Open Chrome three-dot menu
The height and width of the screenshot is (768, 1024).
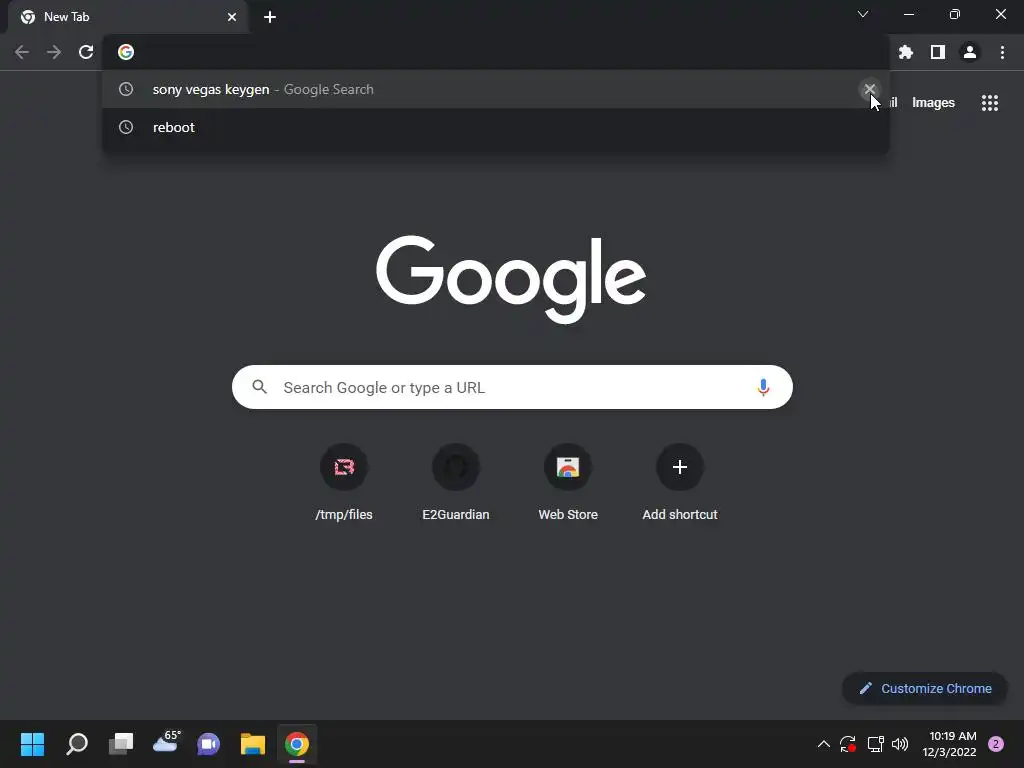pos(1002,52)
